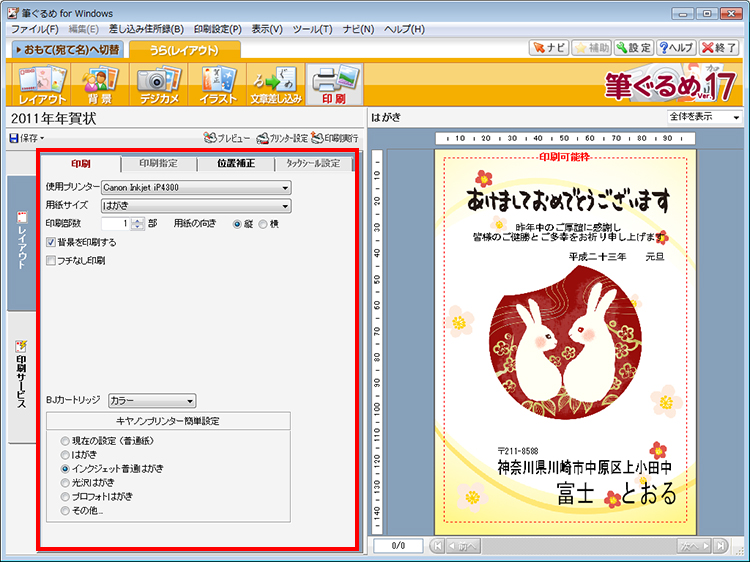The height and width of the screenshot is (562, 750).
Task: Open the BJカートリッジ カラー dropdown
Action: click(152, 401)
